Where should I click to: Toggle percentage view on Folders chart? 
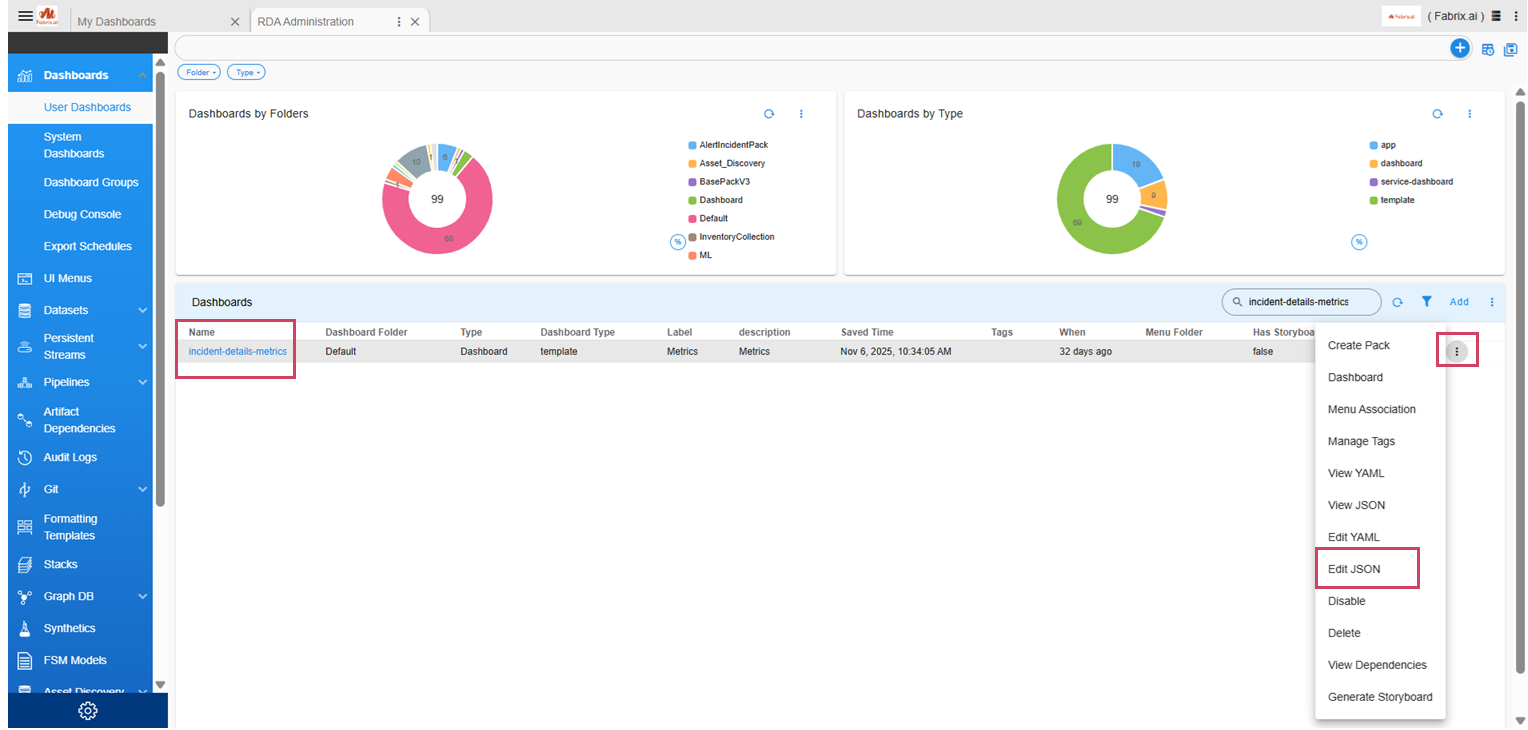tap(677, 242)
